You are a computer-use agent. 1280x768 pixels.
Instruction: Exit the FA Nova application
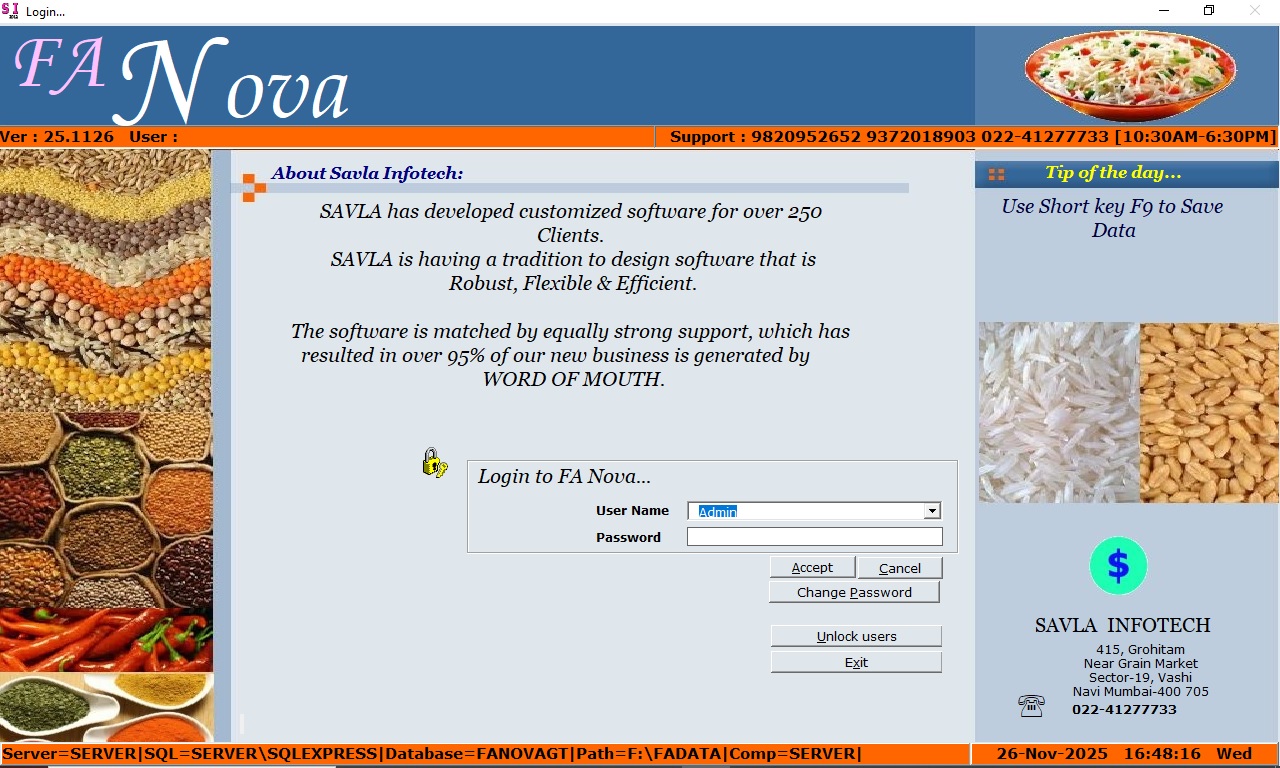(x=856, y=663)
